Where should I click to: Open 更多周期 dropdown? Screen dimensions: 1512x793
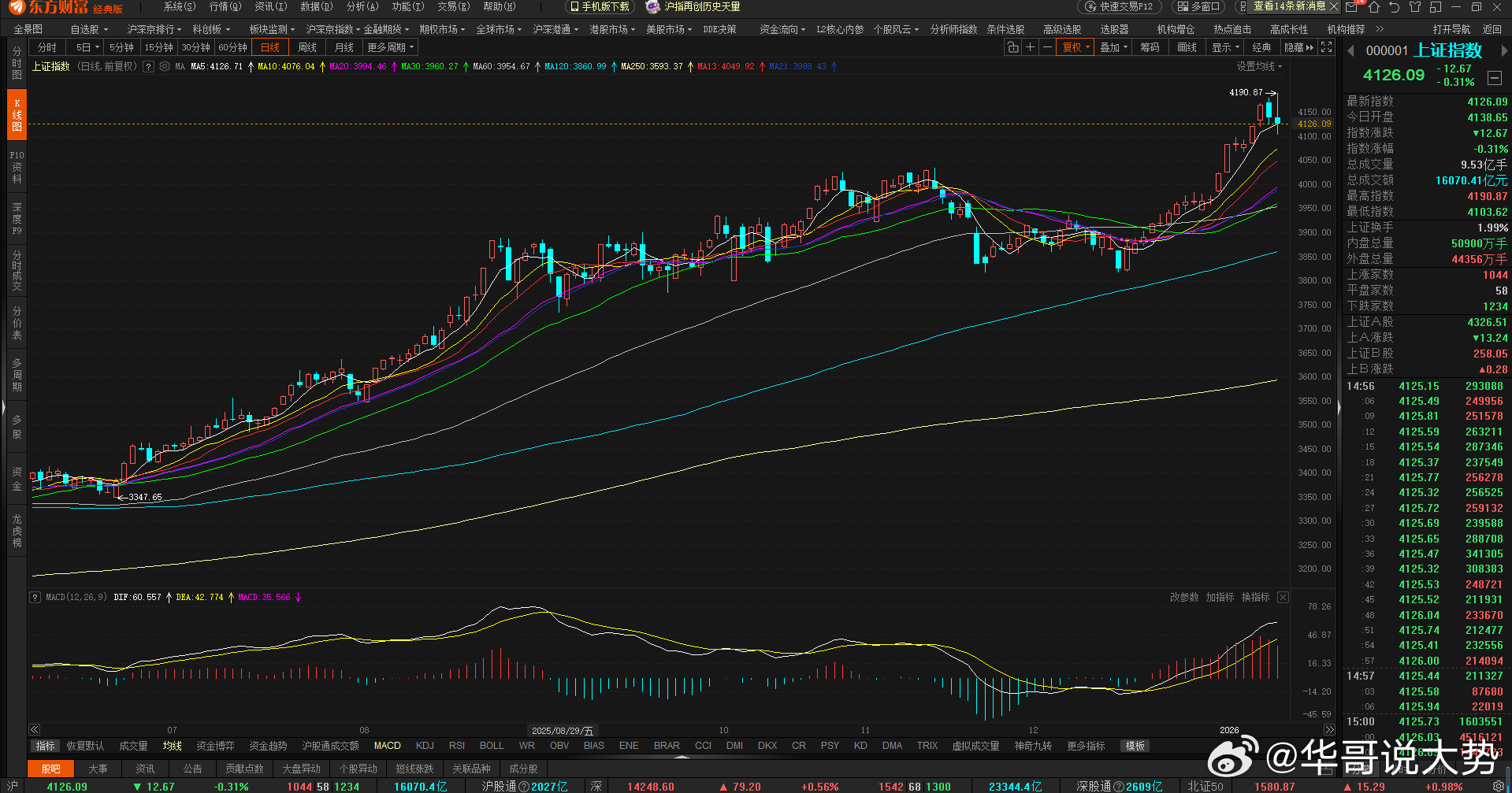tap(390, 47)
